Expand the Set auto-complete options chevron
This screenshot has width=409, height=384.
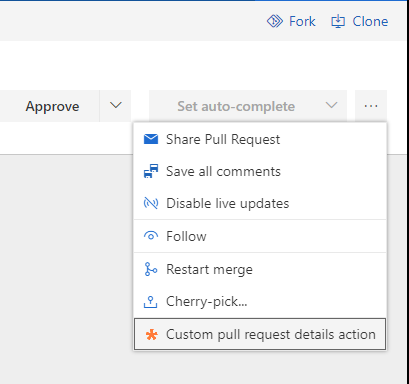331,106
